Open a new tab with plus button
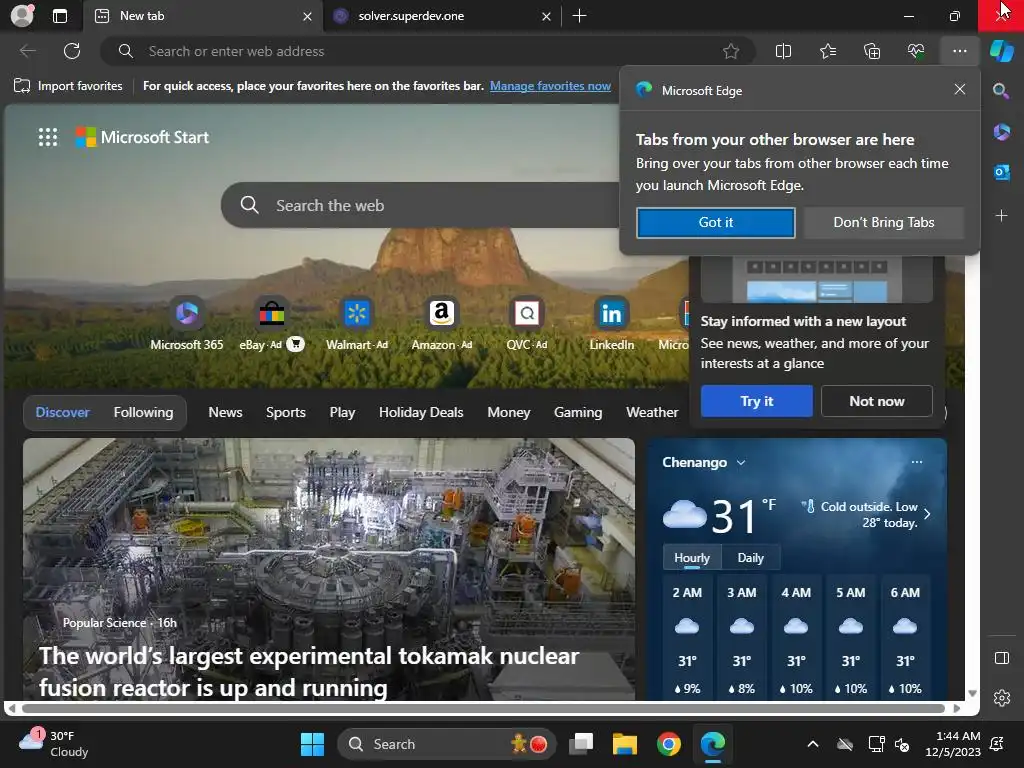Viewport: 1024px width, 768px height. pyautogui.click(x=579, y=16)
